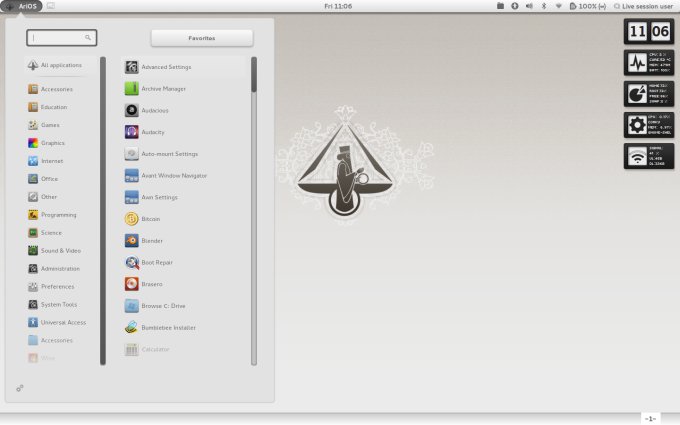Click the Wi-Fi network desktop widget
Viewport: 680px width, 425px height.
[649, 156]
